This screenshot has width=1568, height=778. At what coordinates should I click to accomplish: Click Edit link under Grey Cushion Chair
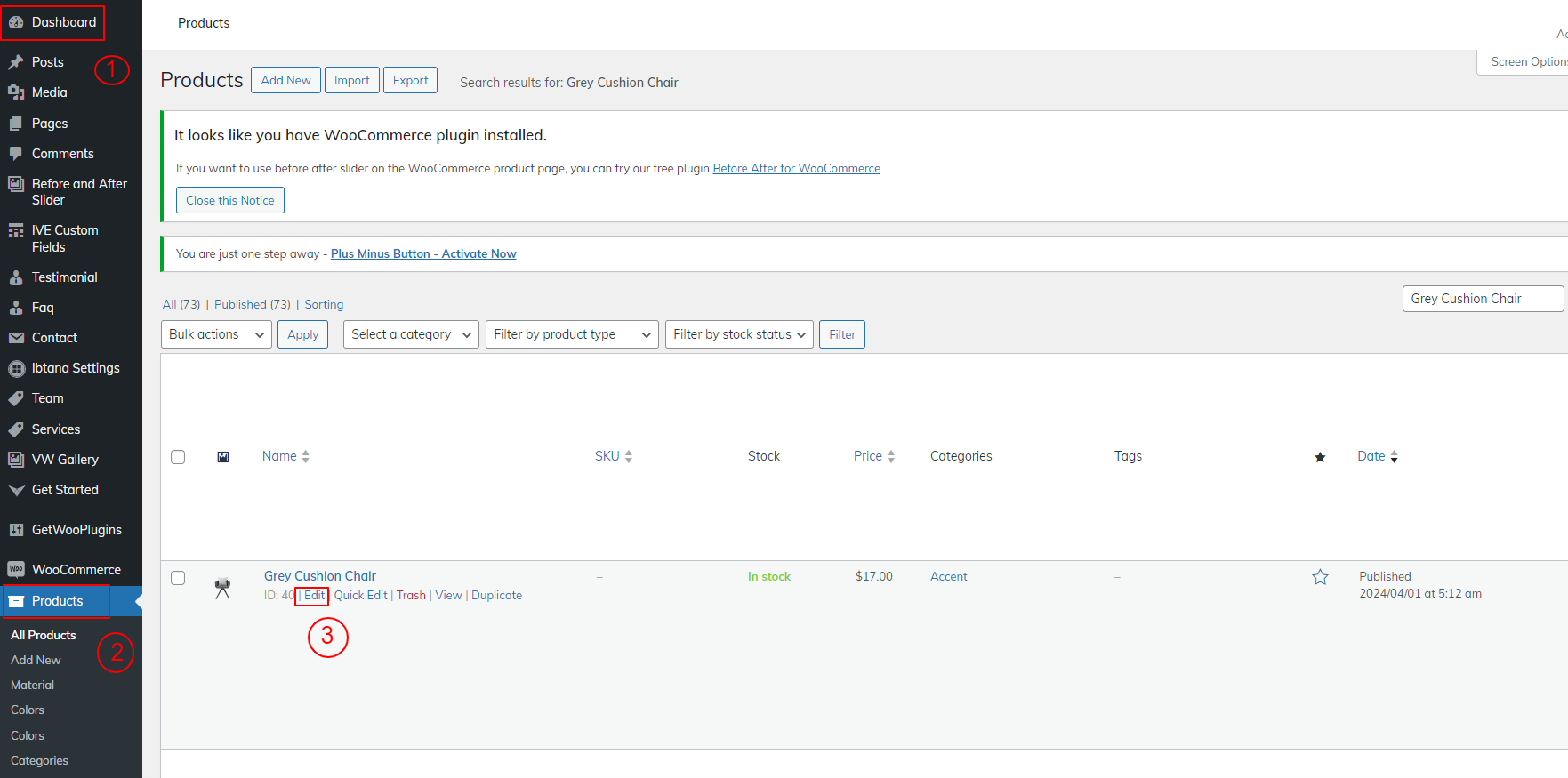[314, 596]
